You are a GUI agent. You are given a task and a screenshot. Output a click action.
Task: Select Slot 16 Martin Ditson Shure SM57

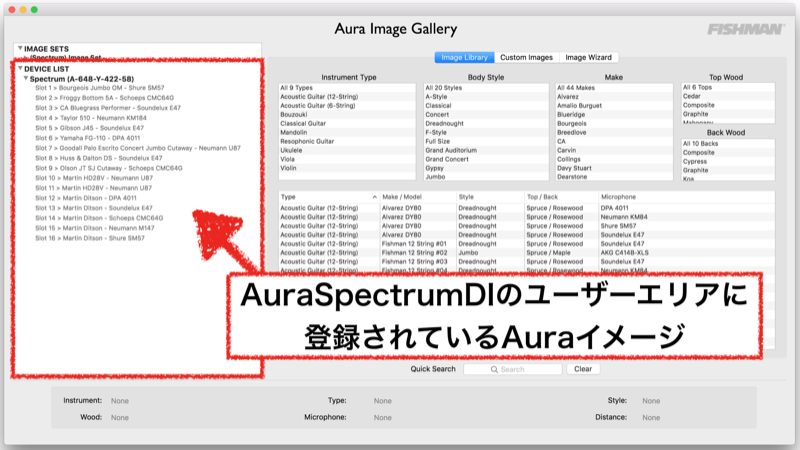point(90,238)
